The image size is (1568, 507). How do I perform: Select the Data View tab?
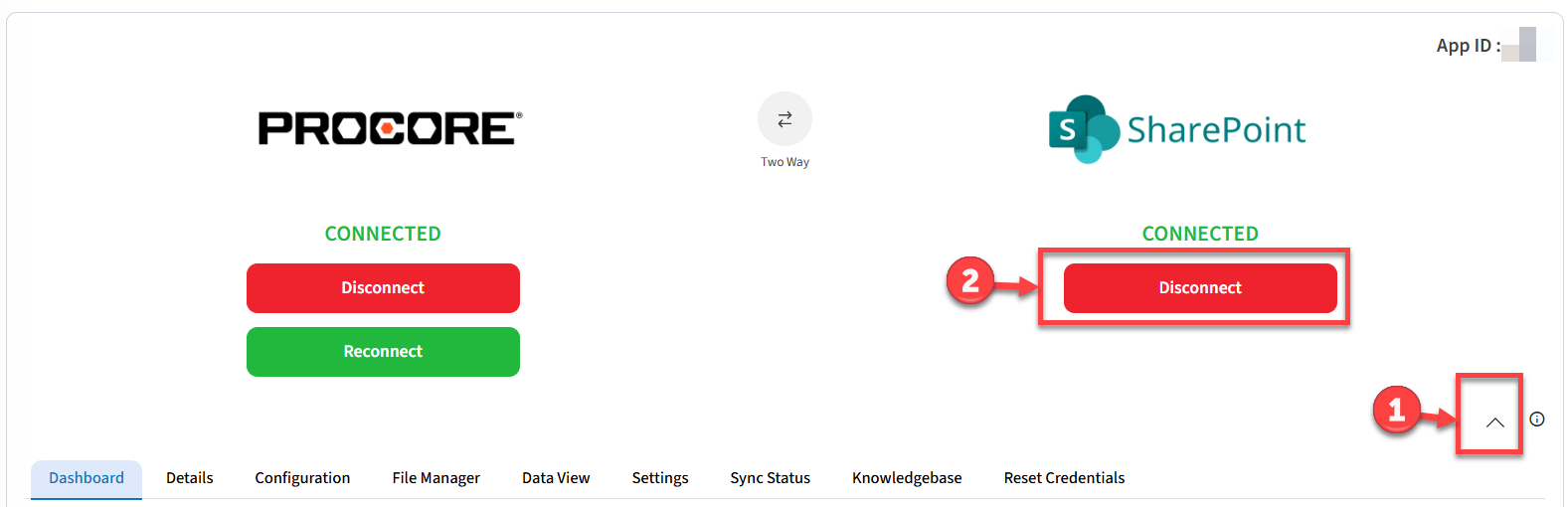(556, 478)
